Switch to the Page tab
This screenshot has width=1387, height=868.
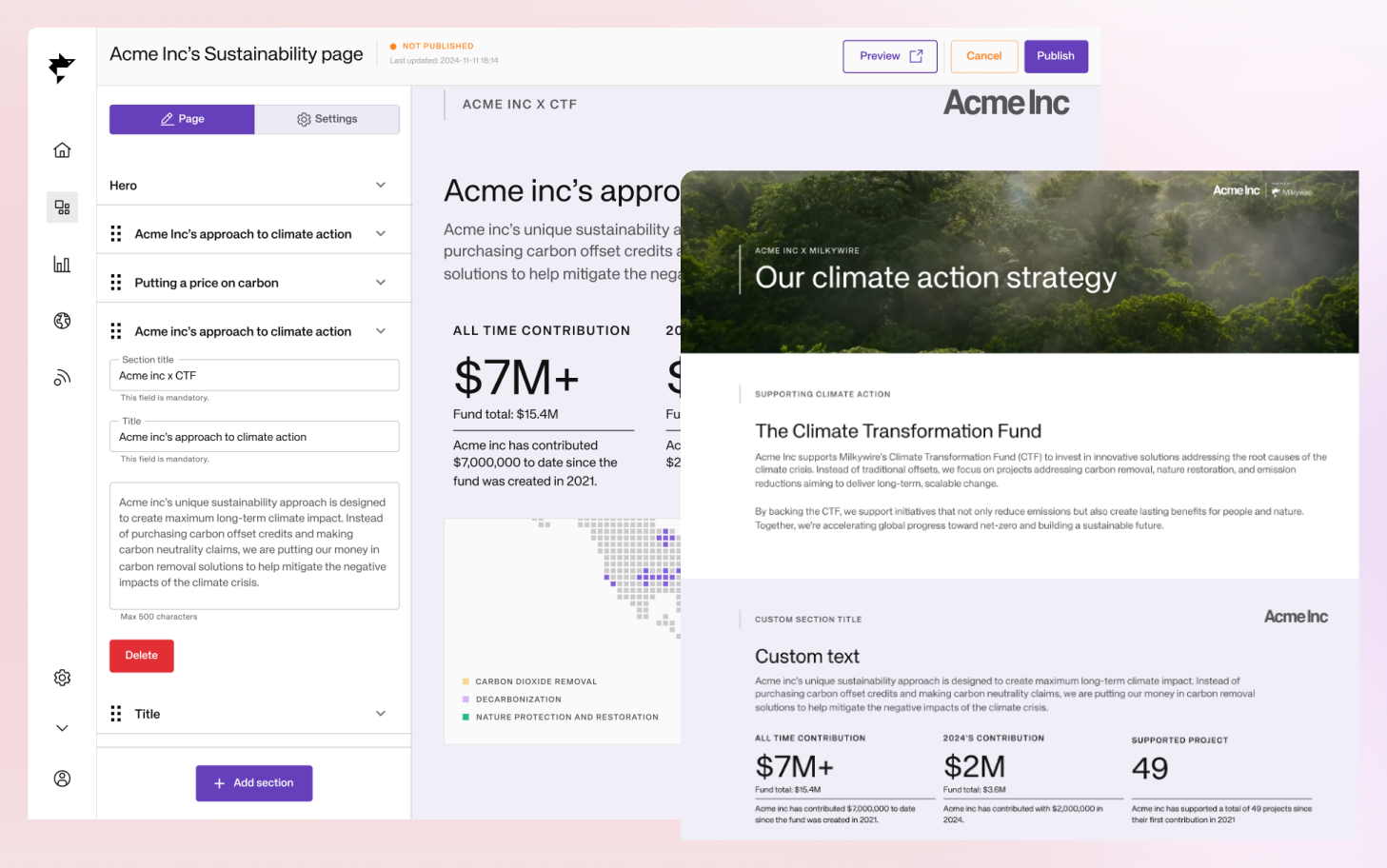(x=182, y=119)
